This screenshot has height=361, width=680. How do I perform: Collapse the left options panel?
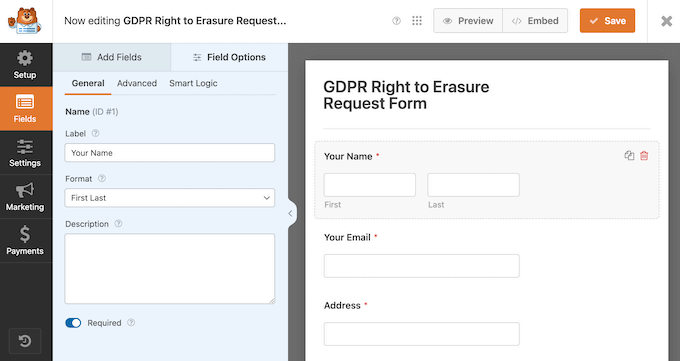click(x=291, y=213)
